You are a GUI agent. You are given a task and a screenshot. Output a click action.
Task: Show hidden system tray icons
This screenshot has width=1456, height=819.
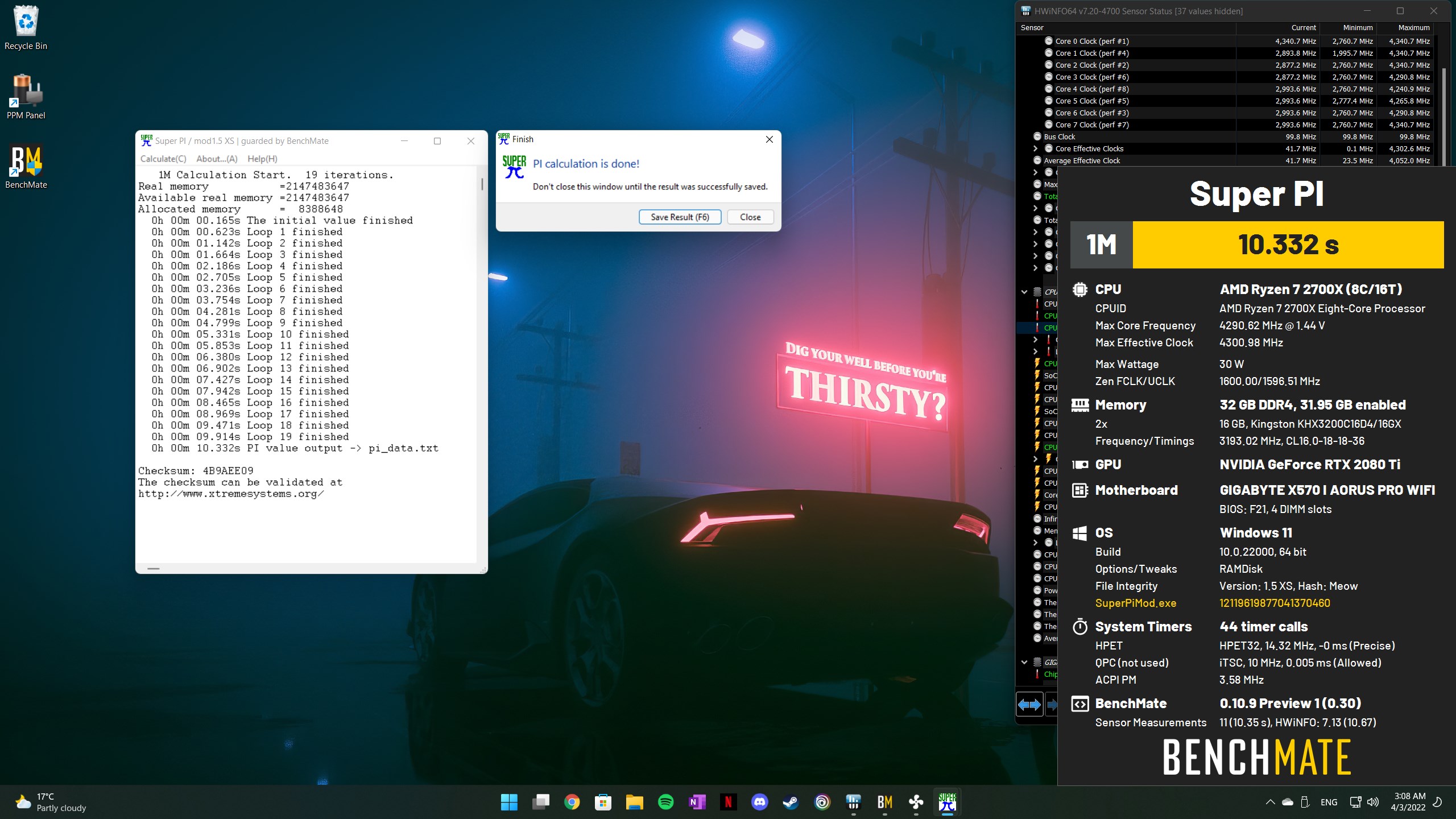click(1270, 802)
